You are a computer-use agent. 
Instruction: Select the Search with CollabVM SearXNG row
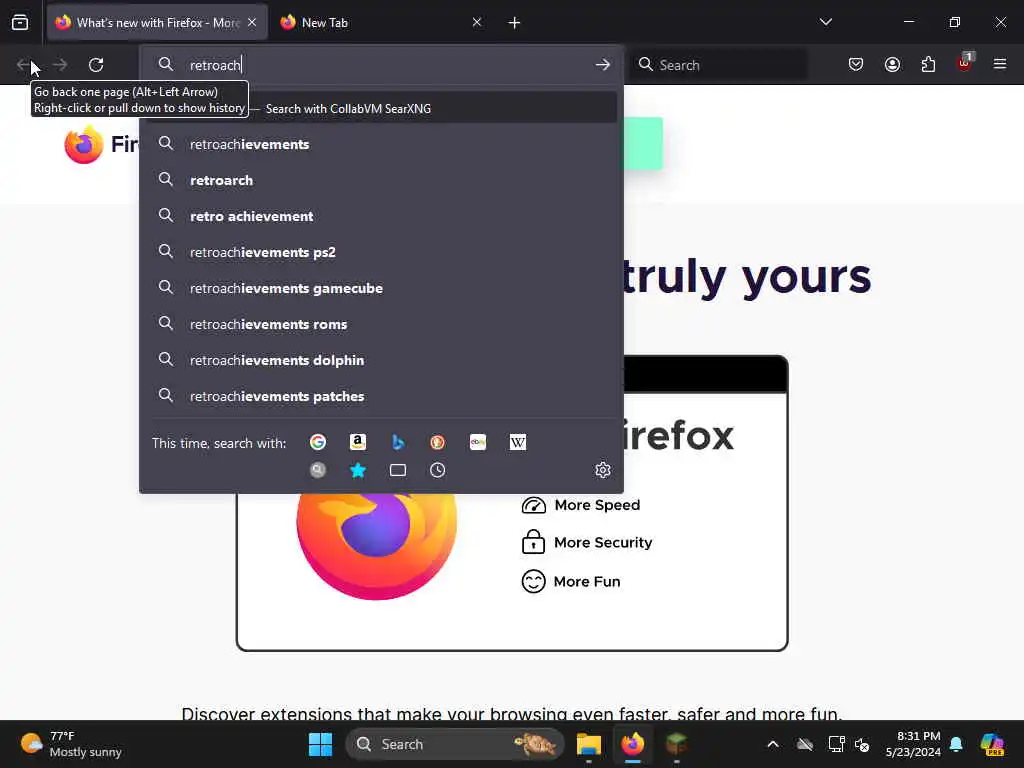coord(381,108)
